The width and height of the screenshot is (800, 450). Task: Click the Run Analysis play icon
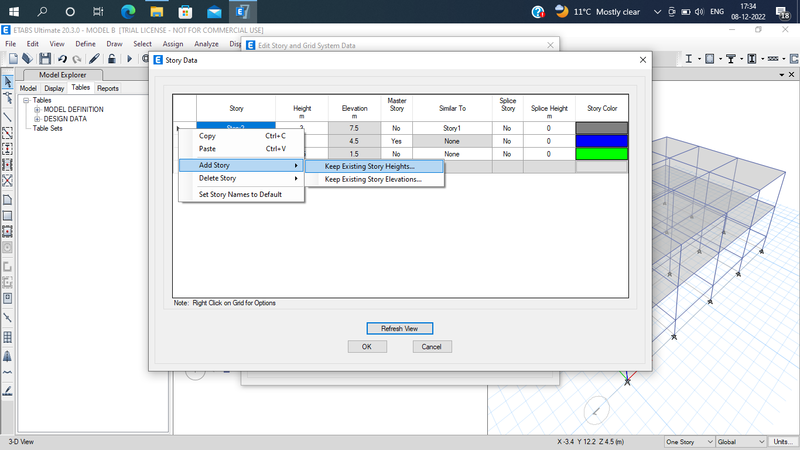pos(130,59)
